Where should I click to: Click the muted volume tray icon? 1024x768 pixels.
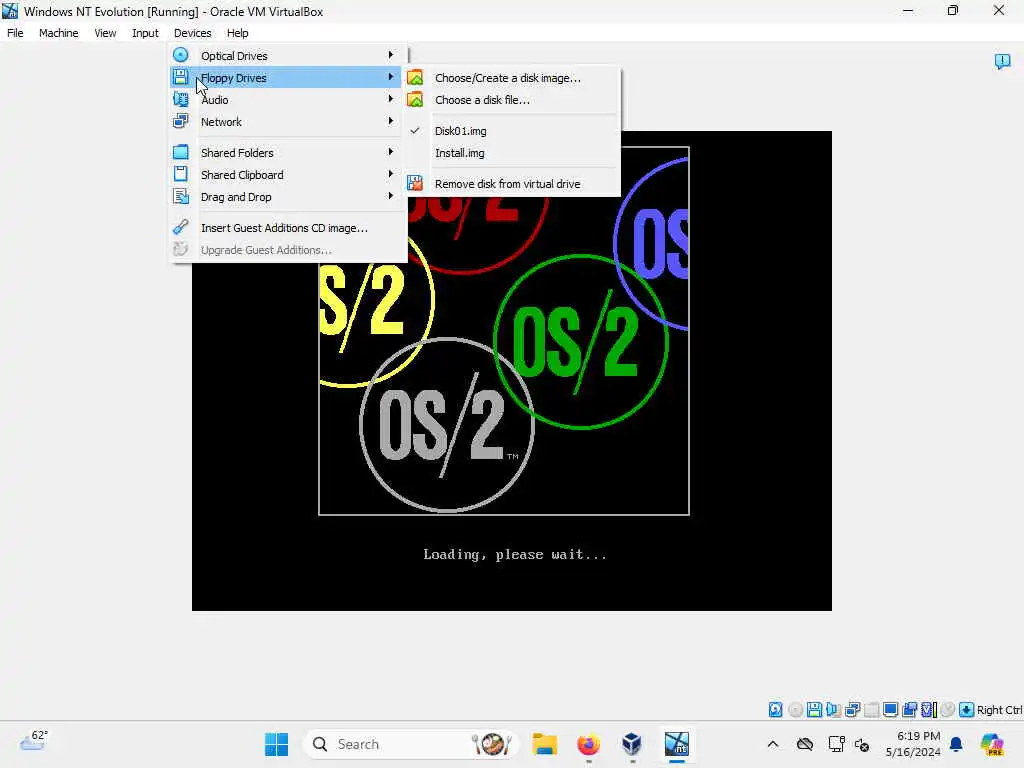click(x=862, y=744)
